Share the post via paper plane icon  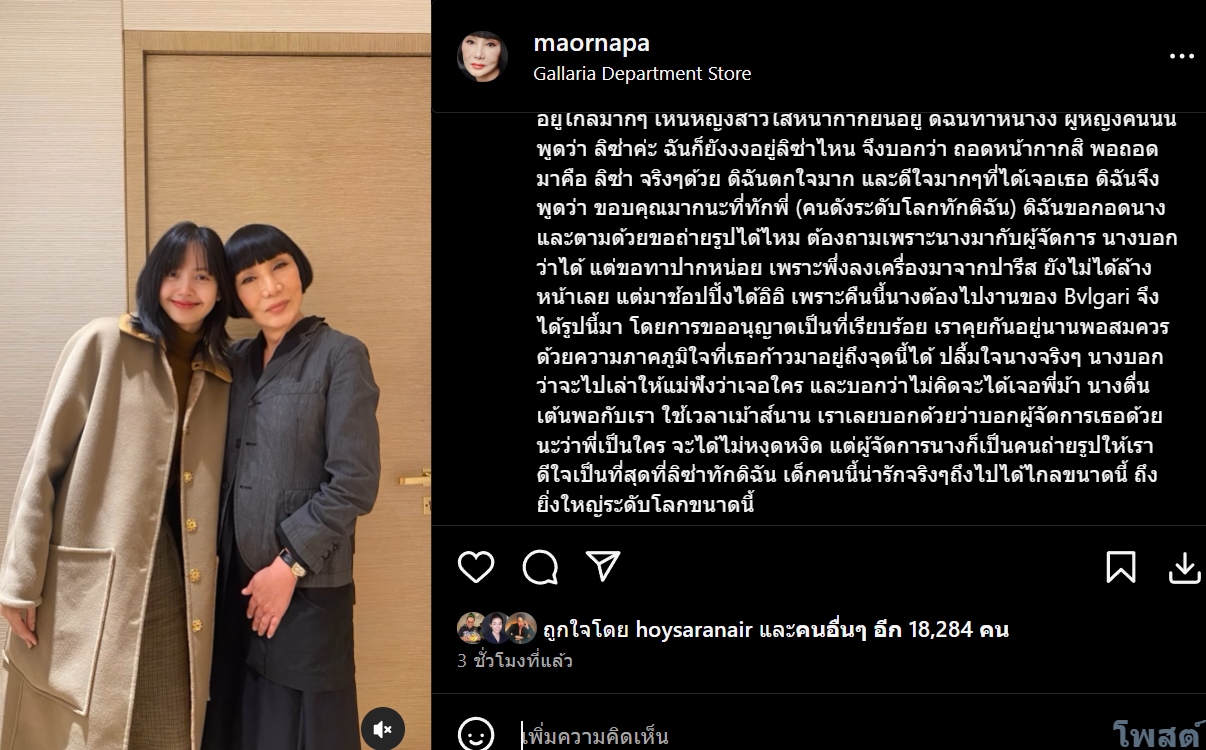point(603,566)
